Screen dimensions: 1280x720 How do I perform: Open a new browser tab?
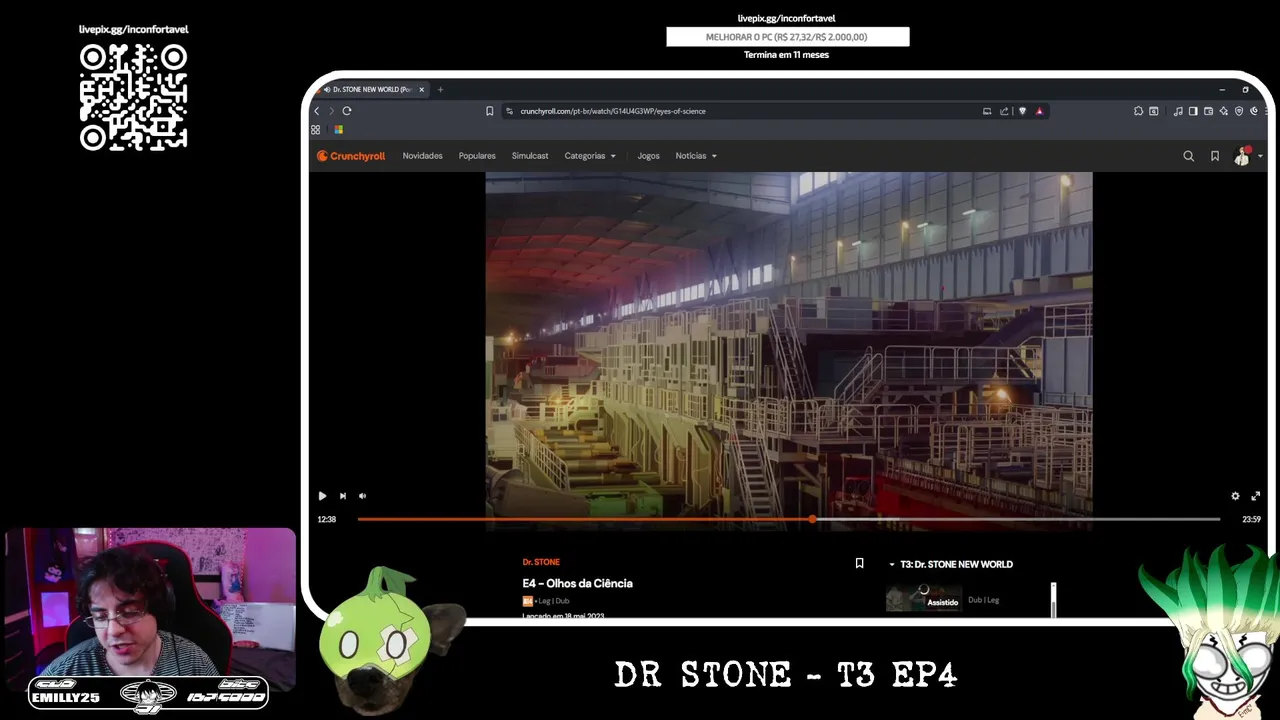440,89
